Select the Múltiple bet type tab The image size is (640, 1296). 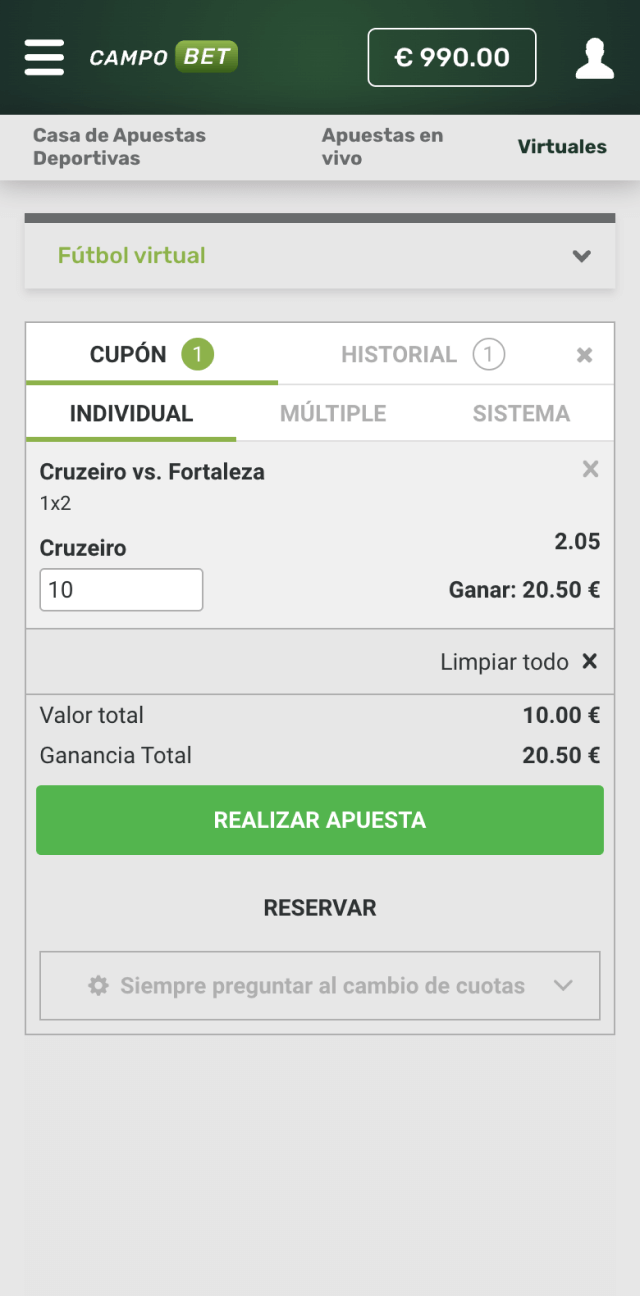click(333, 414)
